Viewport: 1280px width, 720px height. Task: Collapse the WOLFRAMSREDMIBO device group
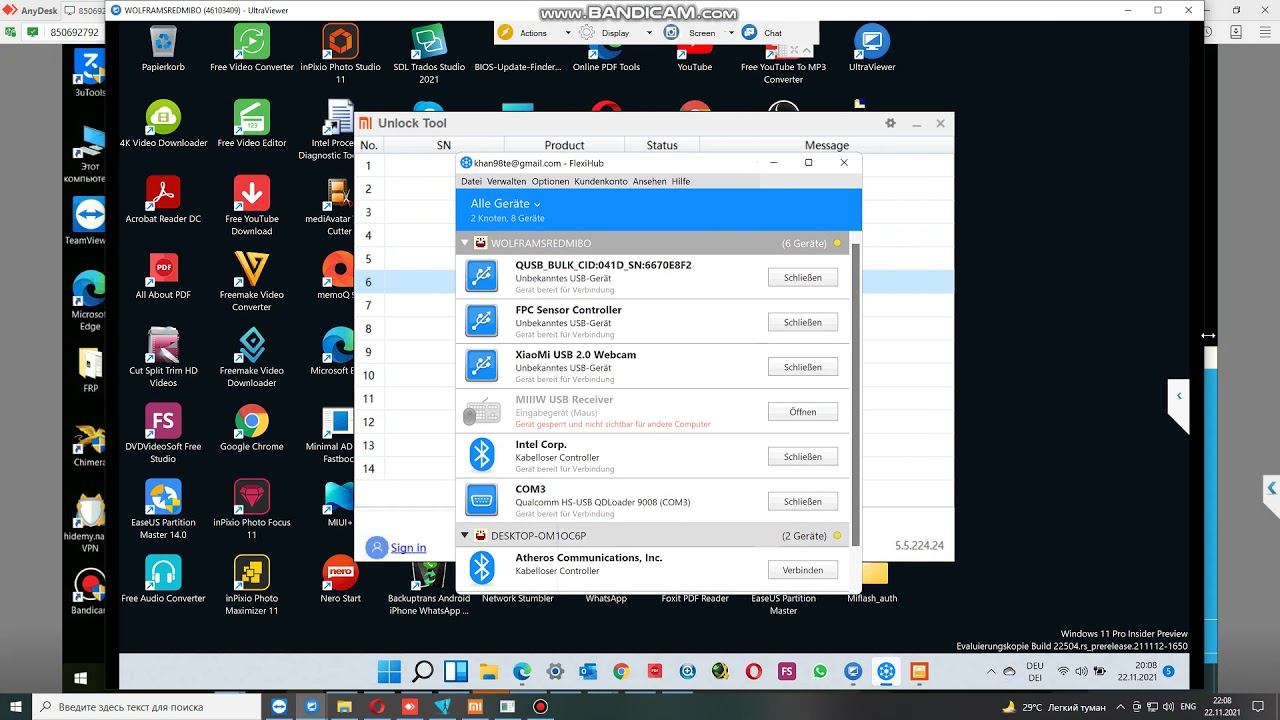[464, 243]
